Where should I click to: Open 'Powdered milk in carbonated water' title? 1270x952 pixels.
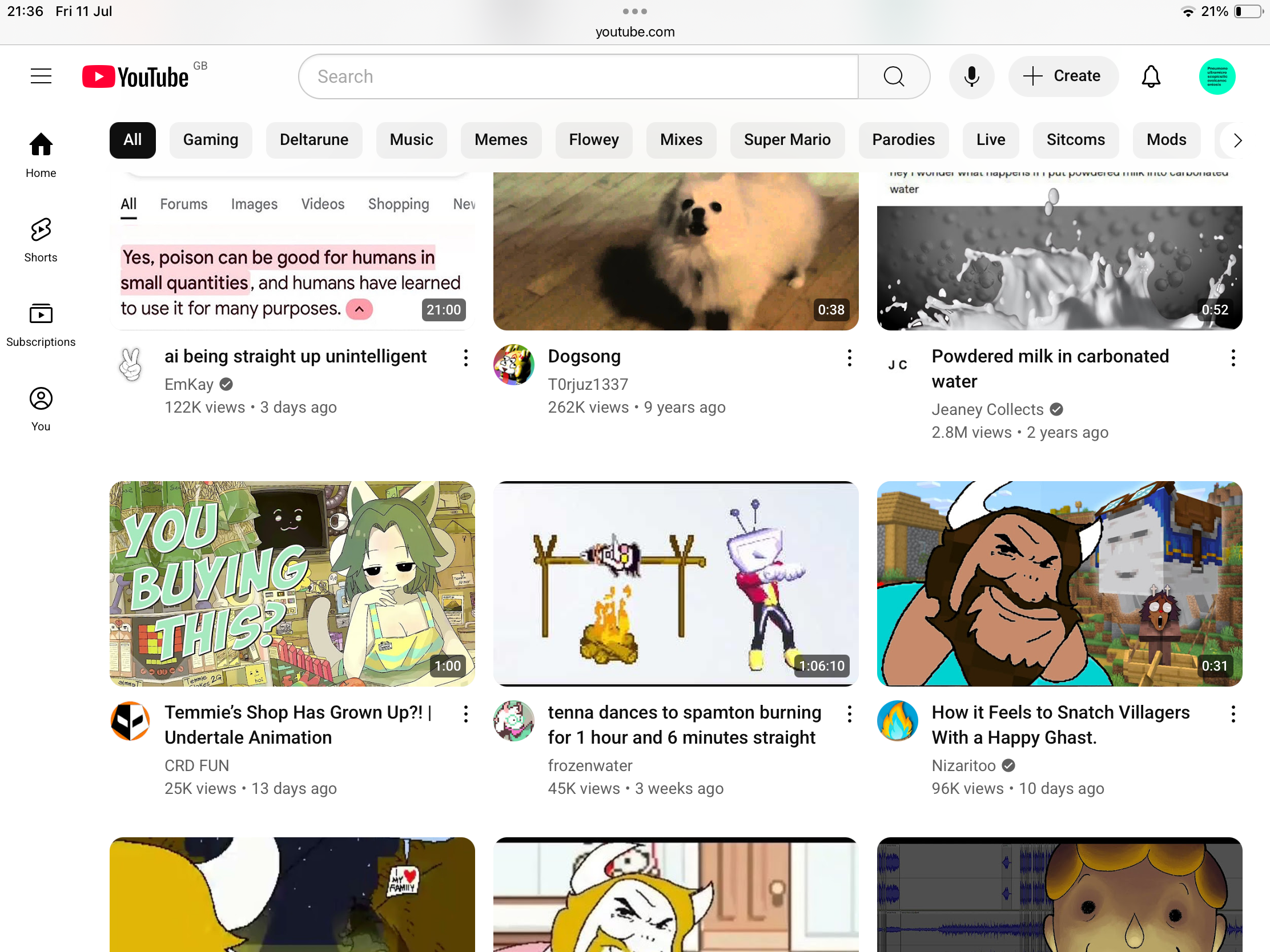point(1050,369)
